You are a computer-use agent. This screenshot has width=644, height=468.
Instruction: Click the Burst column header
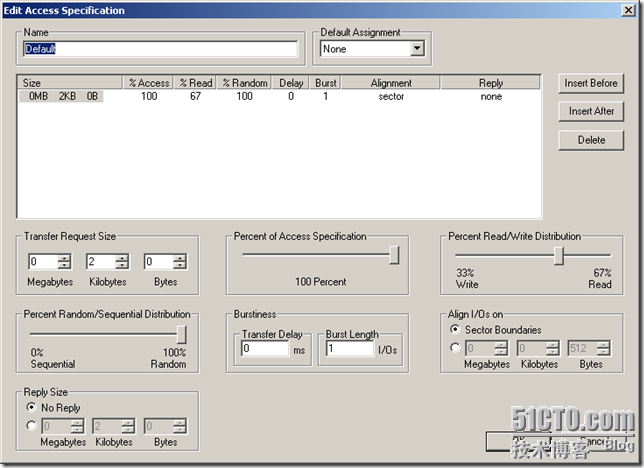(326, 83)
